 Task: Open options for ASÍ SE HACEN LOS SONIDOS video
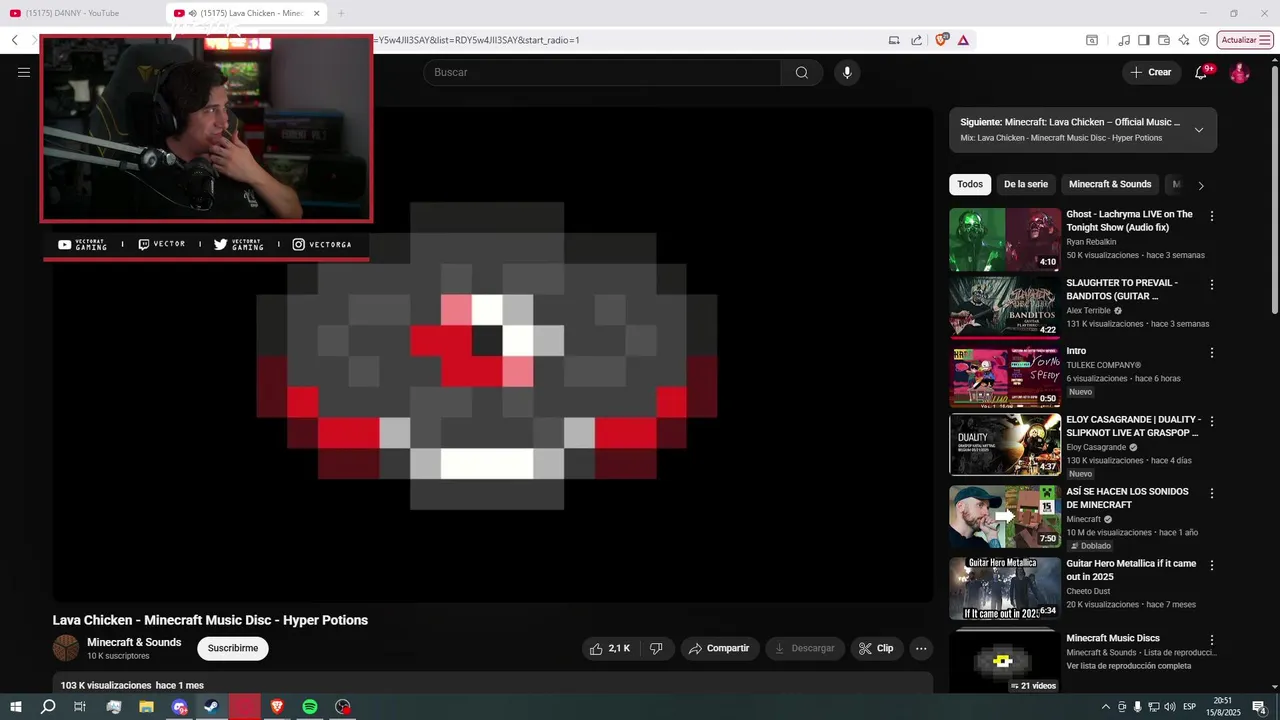point(1212,493)
